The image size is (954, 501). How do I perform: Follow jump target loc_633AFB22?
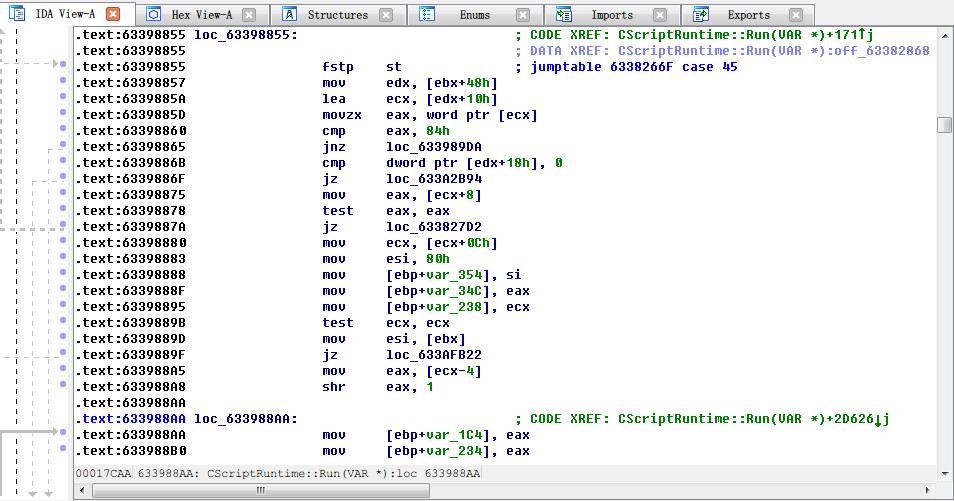[431, 355]
